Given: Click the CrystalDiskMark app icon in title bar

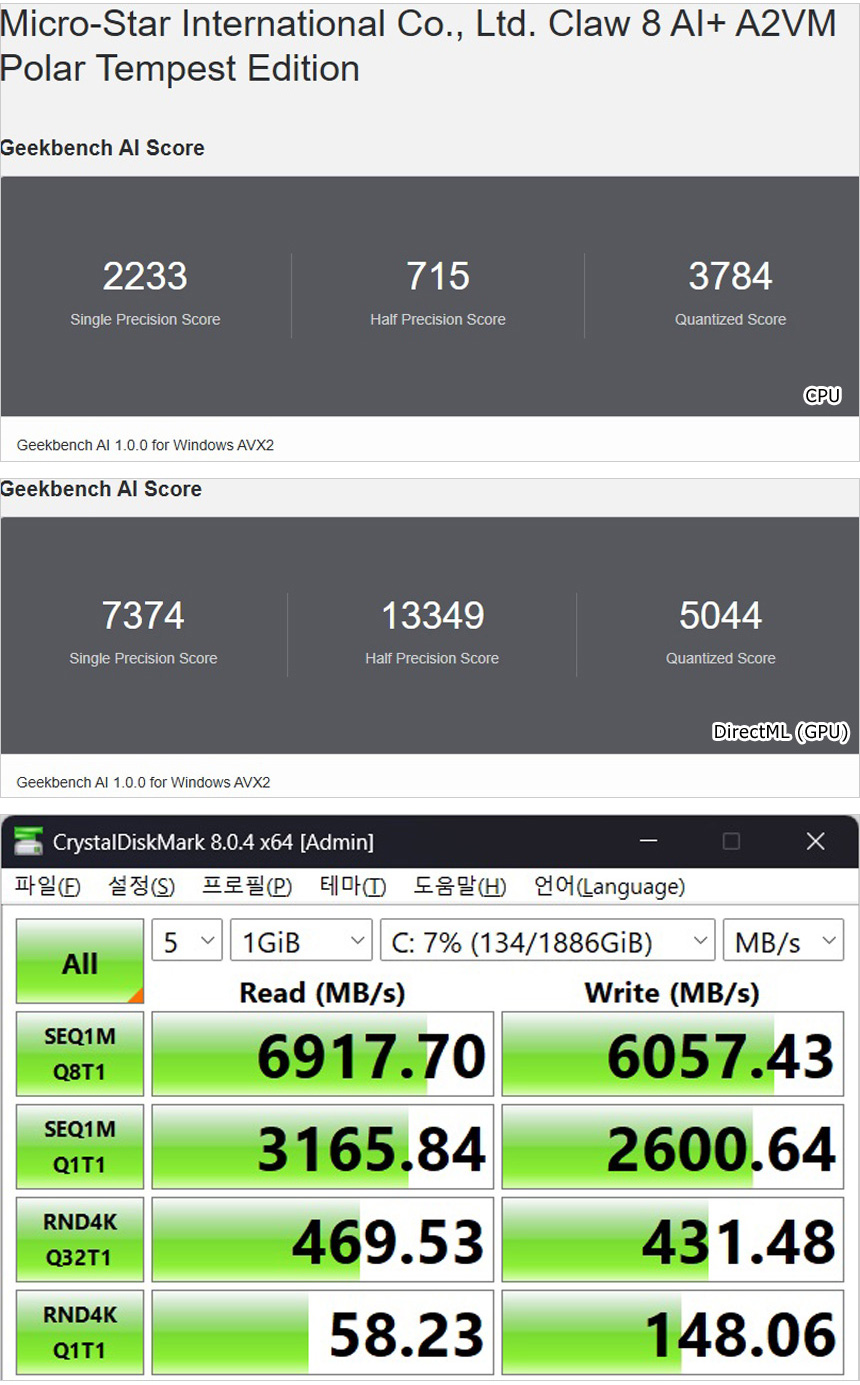Looking at the screenshot, I should point(28,842).
